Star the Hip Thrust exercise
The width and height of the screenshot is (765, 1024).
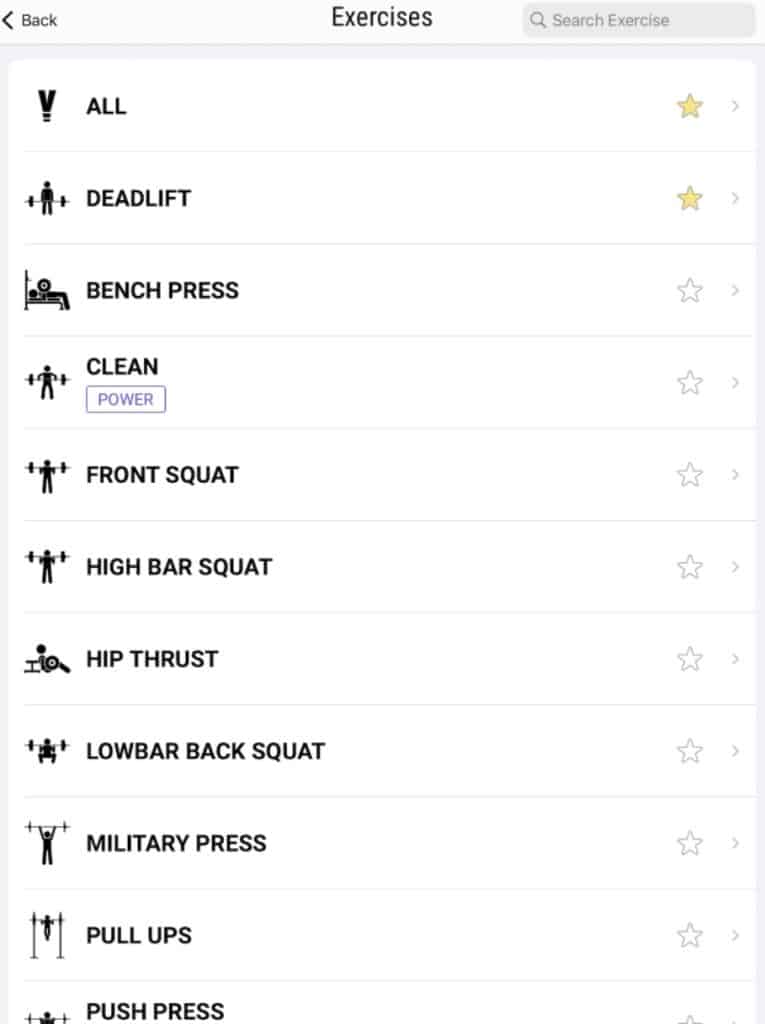click(x=689, y=659)
